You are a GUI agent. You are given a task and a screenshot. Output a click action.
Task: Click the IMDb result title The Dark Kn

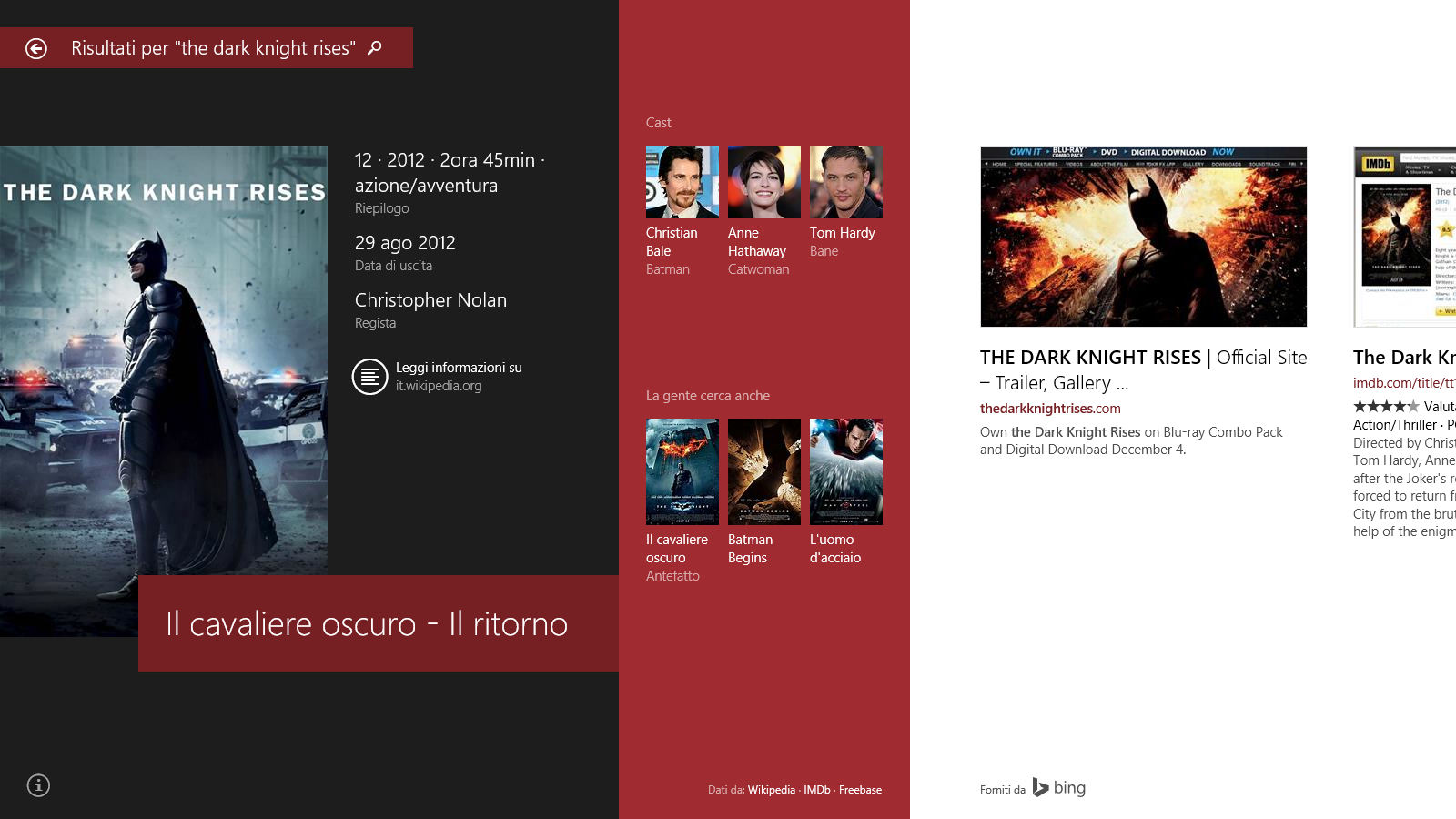(1404, 358)
